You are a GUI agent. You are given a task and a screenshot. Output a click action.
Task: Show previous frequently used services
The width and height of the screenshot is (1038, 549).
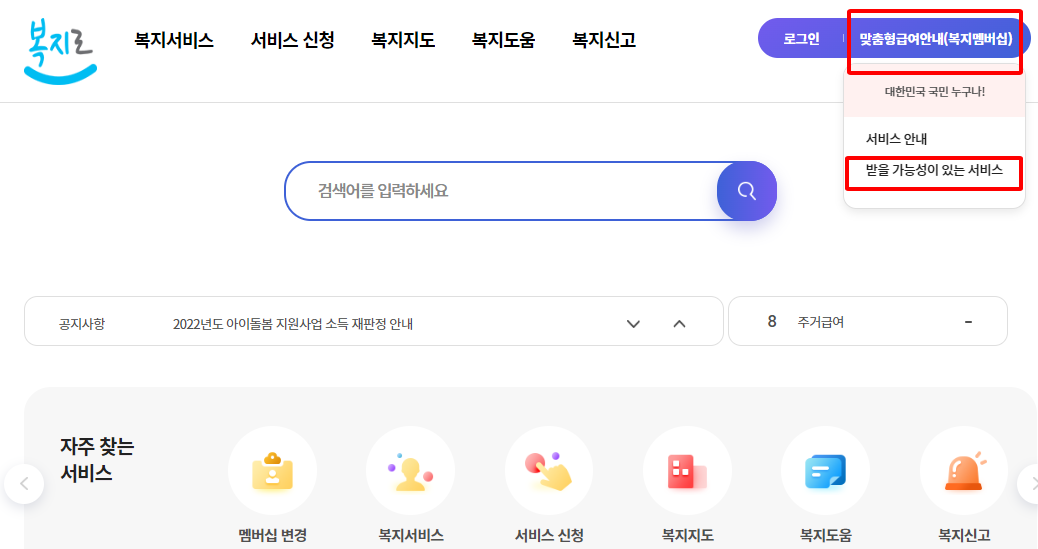24,484
